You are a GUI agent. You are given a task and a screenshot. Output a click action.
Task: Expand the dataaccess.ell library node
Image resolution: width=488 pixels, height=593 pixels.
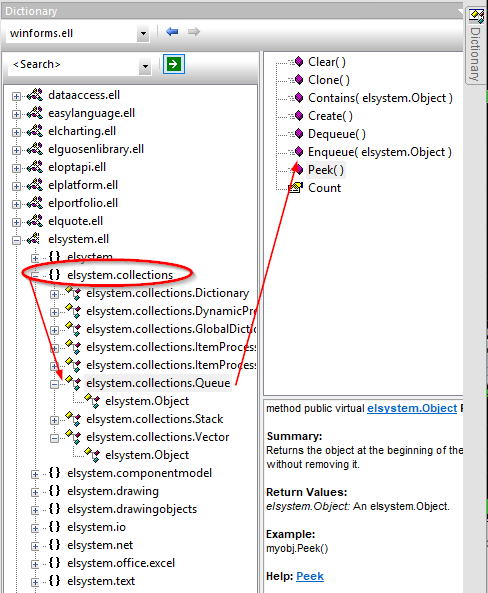[16, 96]
